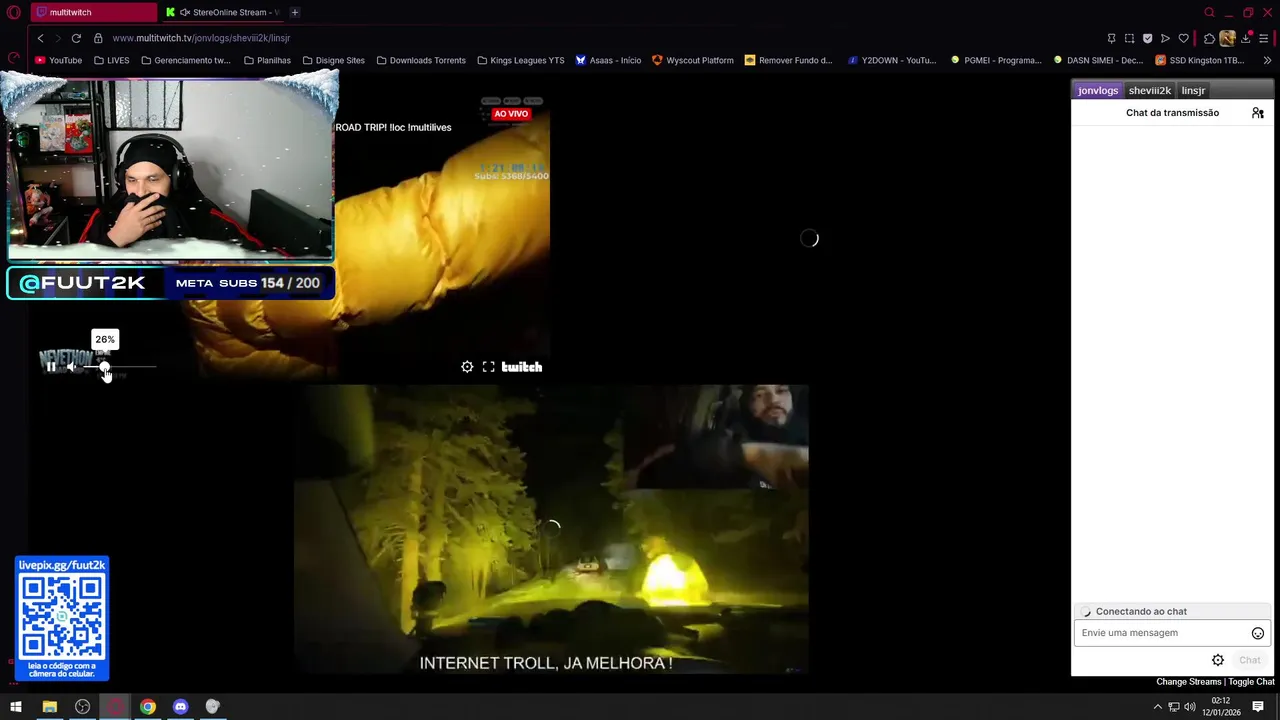The image size is (1280, 720).
Task: Open system tray volume speaker icon
Action: (1190, 707)
